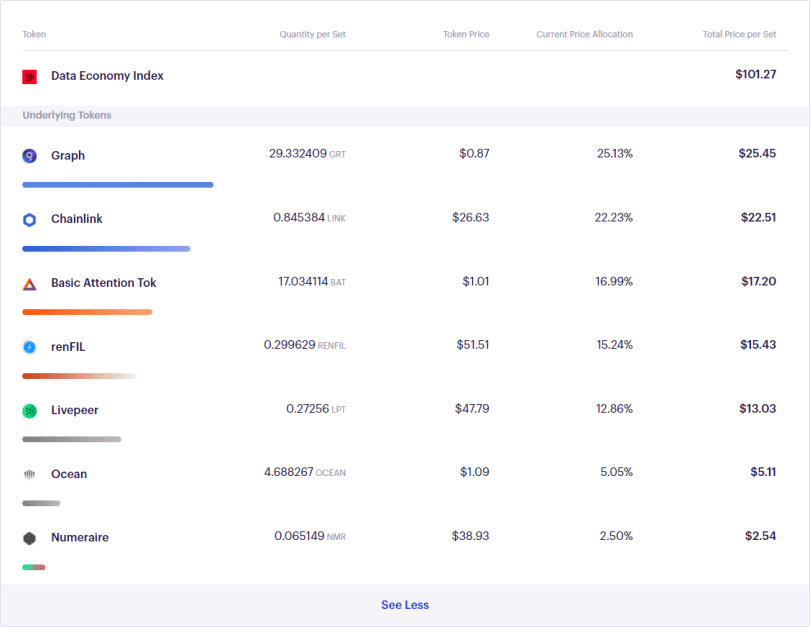This screenshot has width=810, height=627.
Task: Click the renFIL red-fading allocation bar
Action: point(80,376)
